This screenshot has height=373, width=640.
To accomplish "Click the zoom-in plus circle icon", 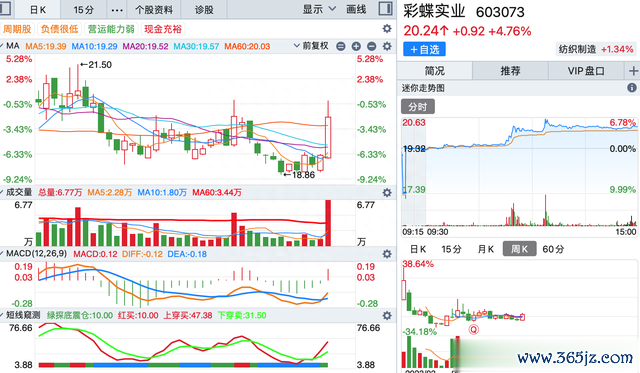I will click(x=356, y=46).
